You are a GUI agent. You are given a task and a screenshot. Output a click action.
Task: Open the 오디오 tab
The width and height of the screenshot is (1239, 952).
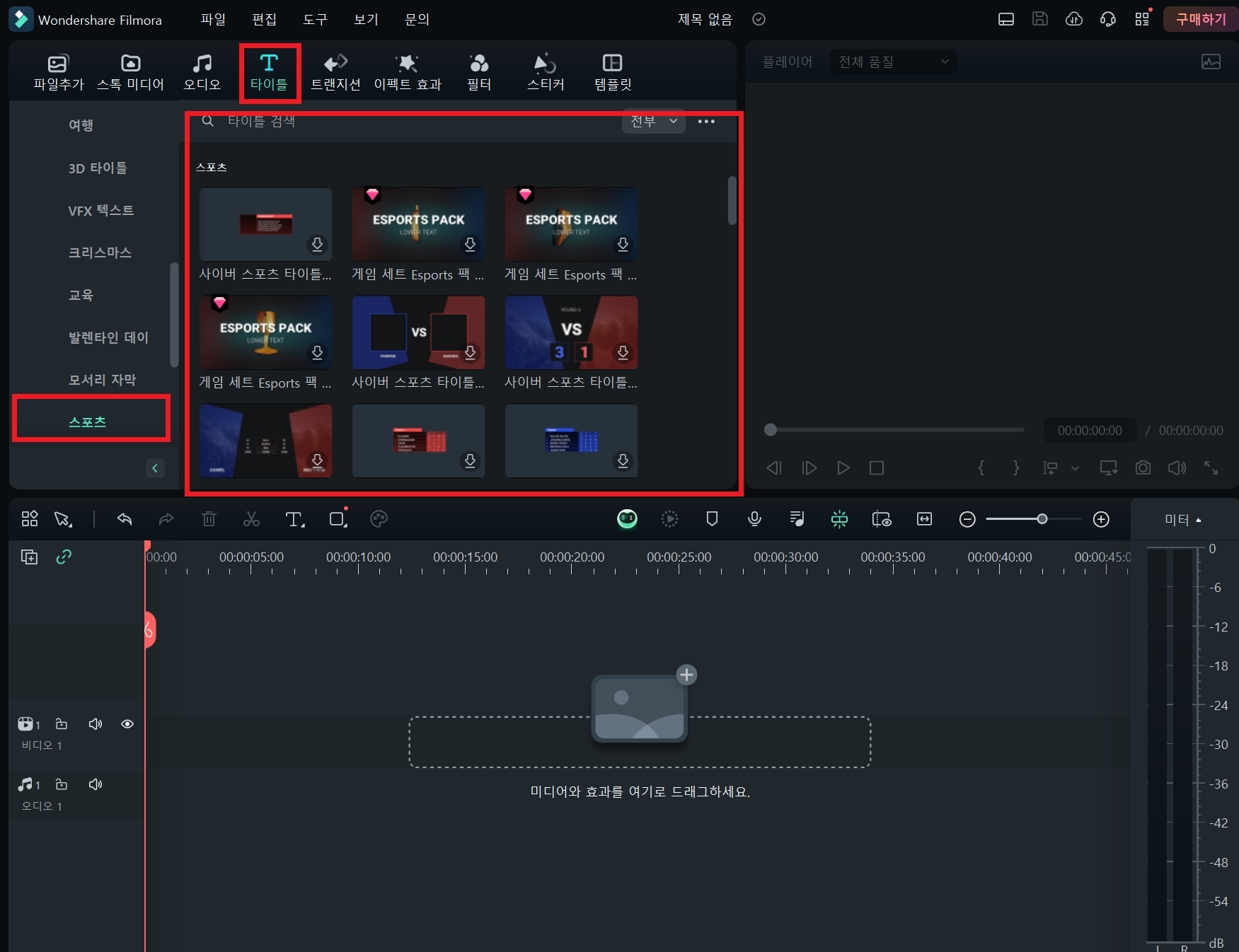[x=202, y=72]
